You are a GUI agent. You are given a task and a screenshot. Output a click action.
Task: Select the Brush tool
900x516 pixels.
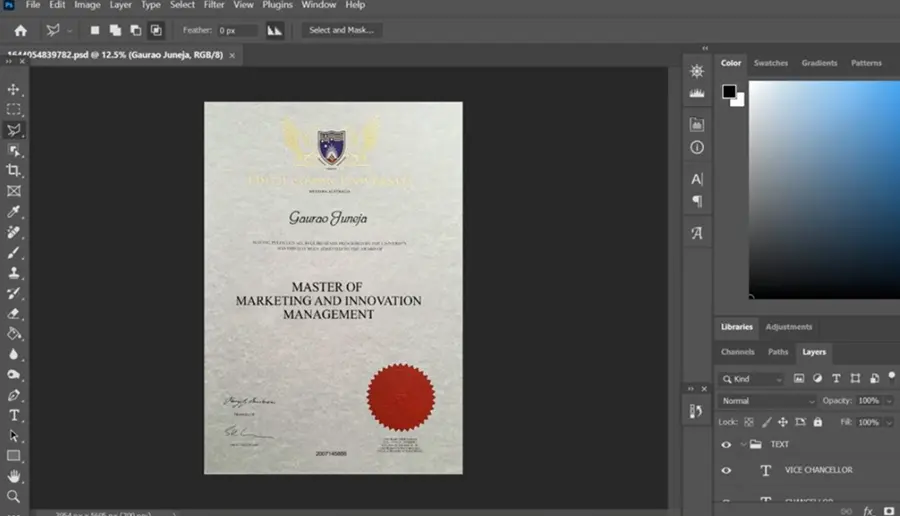[x=13, y=253]
